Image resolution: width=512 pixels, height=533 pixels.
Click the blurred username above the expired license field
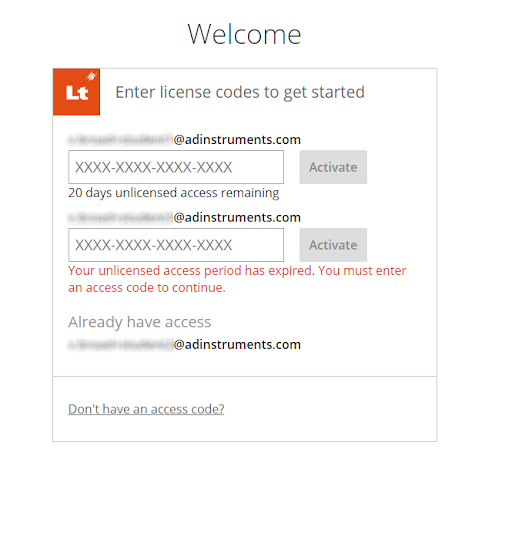tap(121, 217)
